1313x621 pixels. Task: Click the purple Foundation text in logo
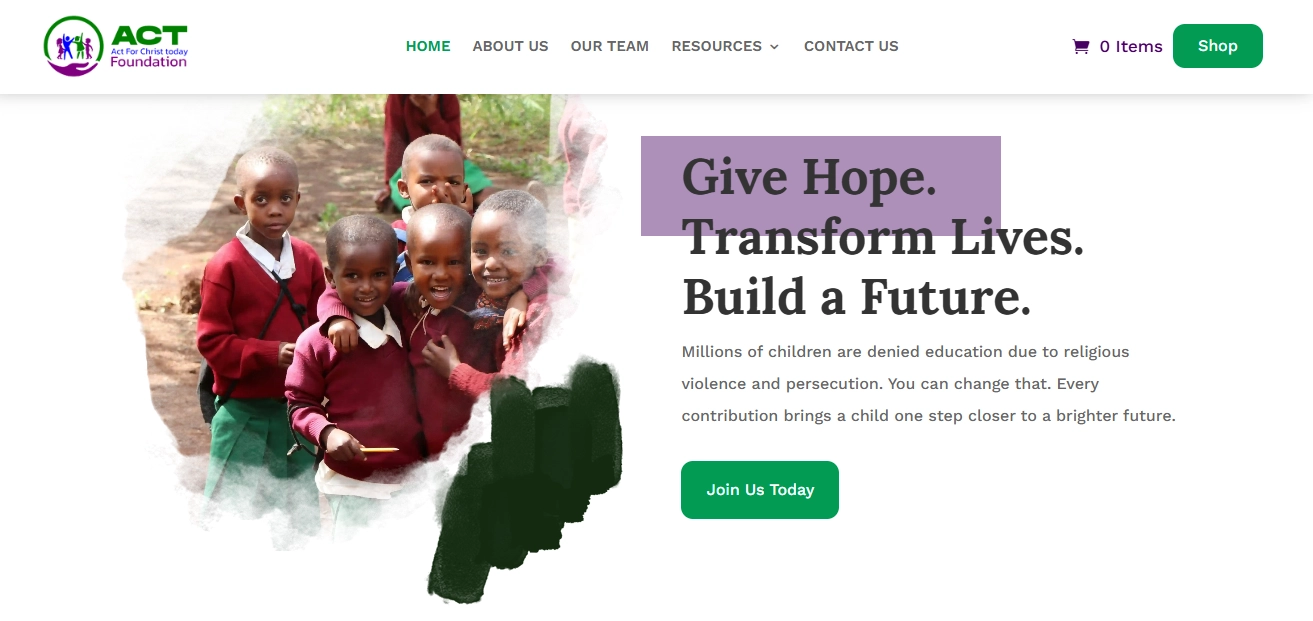149,62
